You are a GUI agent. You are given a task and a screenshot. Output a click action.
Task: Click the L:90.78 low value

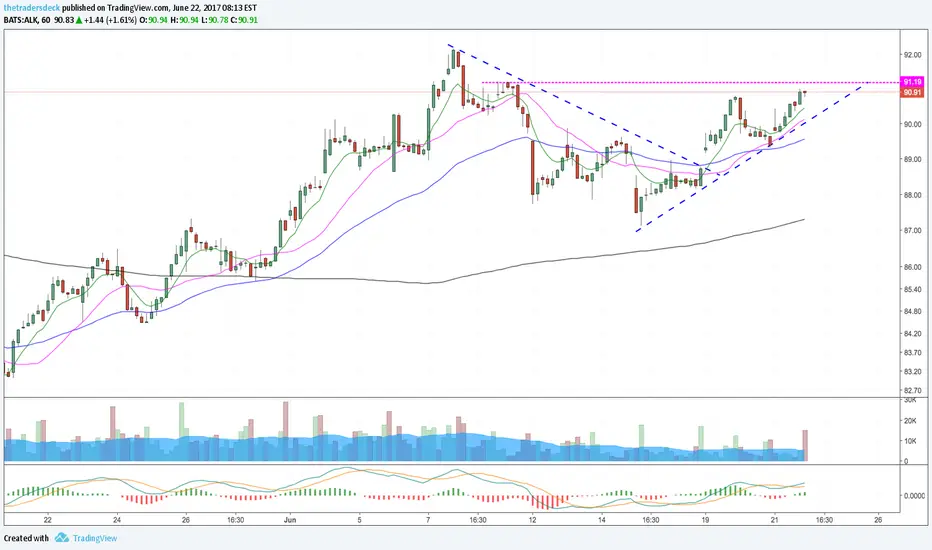(x=213, y=20)
